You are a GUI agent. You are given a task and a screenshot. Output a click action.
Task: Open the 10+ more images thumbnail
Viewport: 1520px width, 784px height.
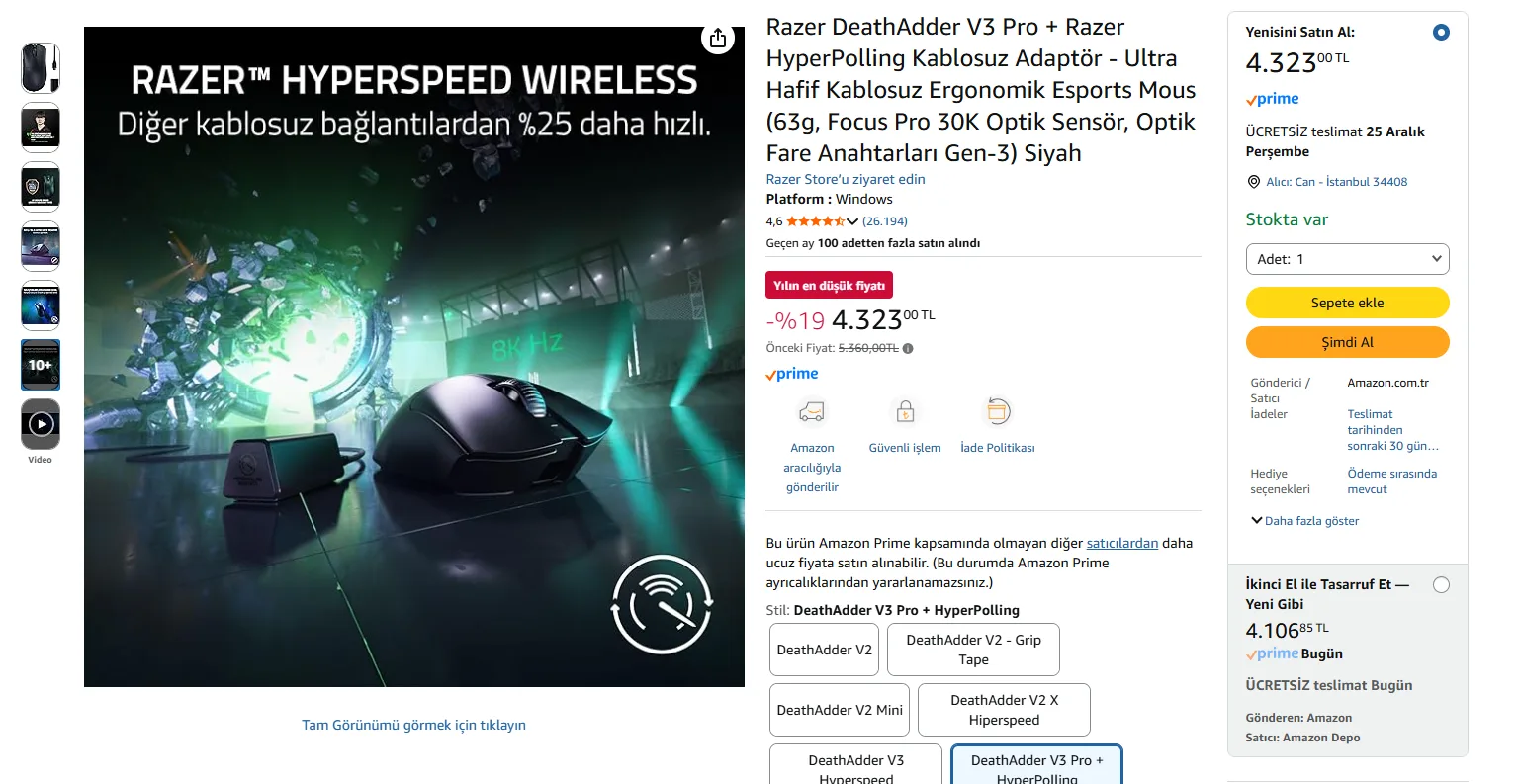[41, 365]
